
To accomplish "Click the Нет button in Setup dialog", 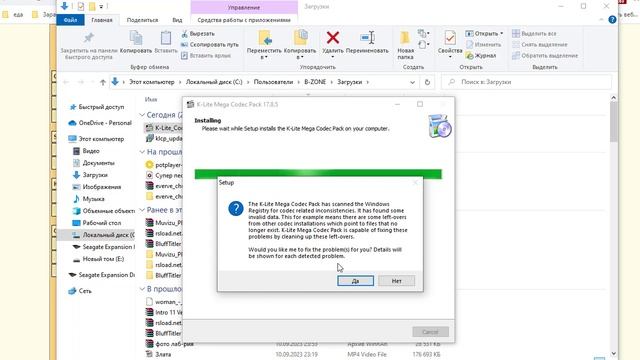I will pos(396,281).
